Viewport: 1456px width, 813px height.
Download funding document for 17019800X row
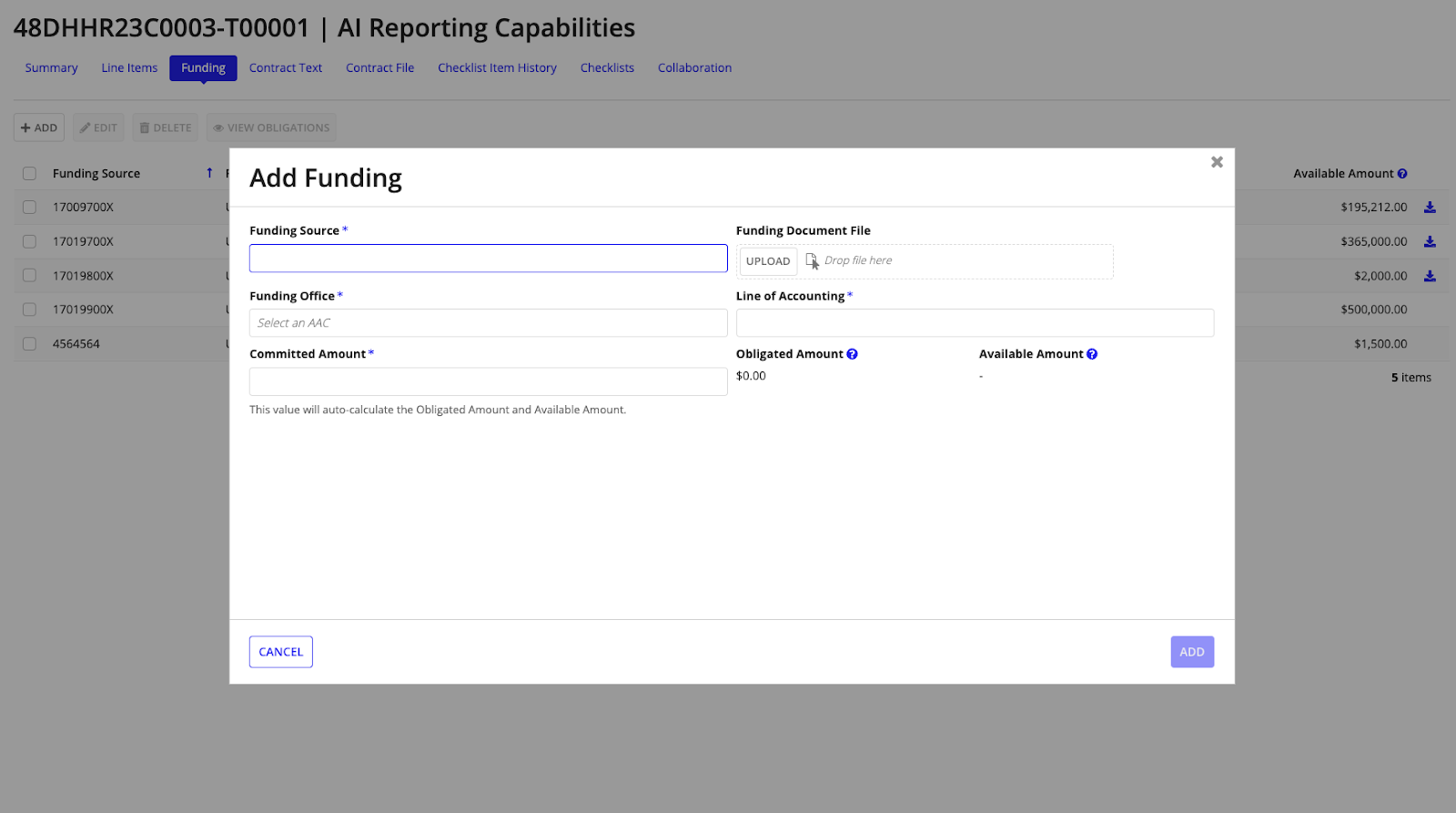click(1430, 276)
